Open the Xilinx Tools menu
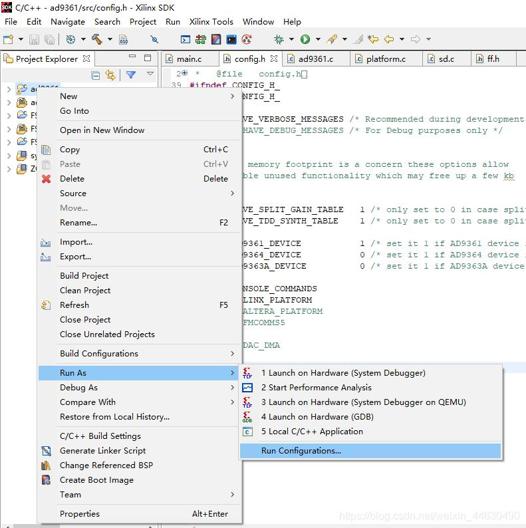526x528 pixels. (x=211, y=22)
